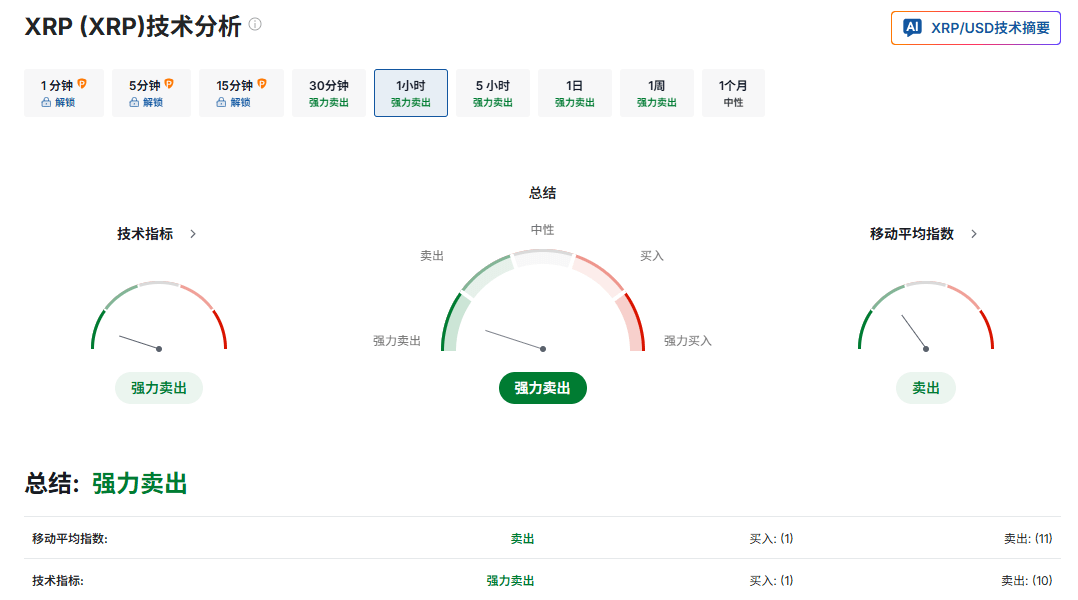The width and height of the screenshot is (1078, 600).
Task: Click the 强力卖出 label left of gauge
Action: point(397,341)
